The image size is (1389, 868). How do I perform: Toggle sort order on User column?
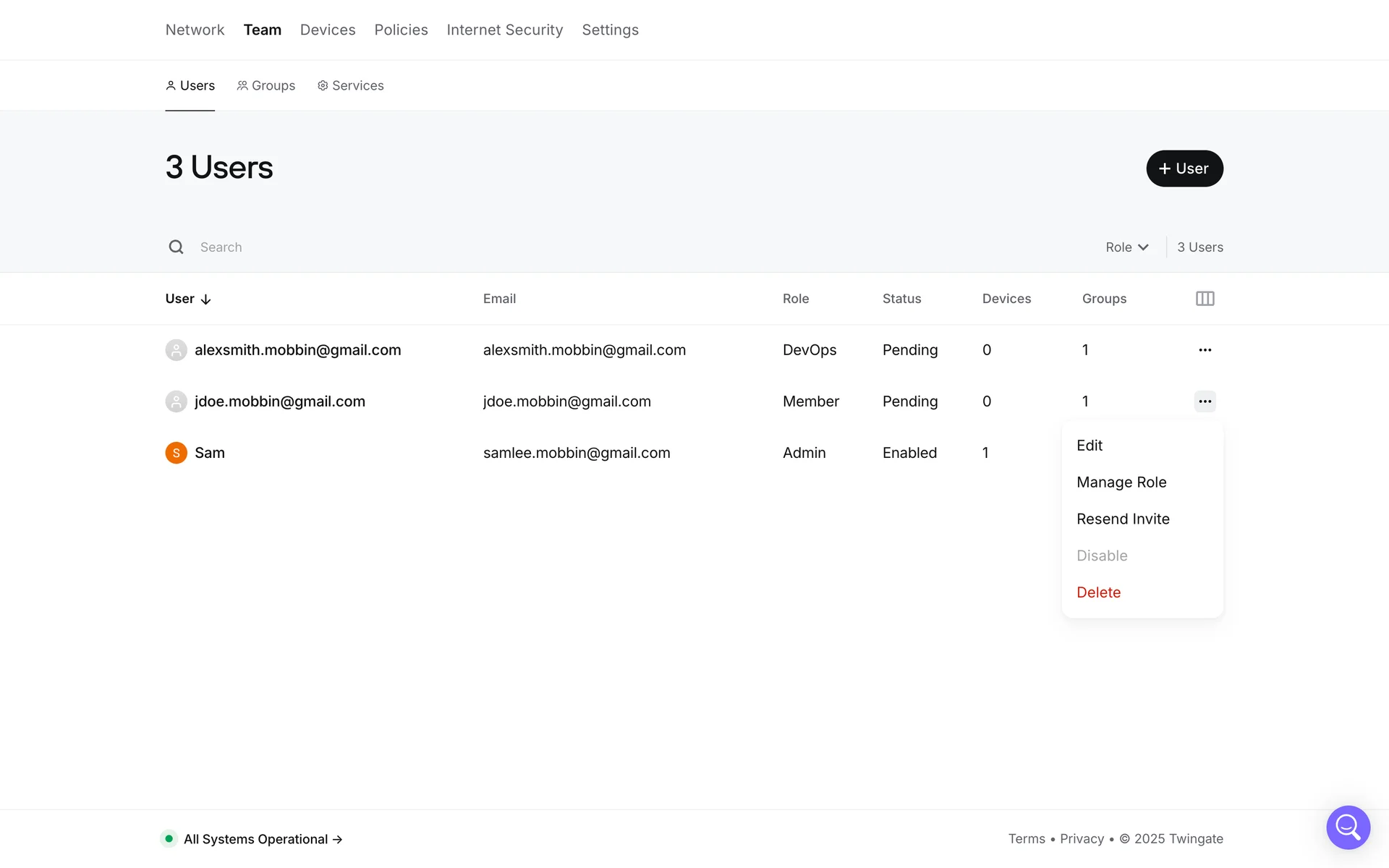point(187,299)
